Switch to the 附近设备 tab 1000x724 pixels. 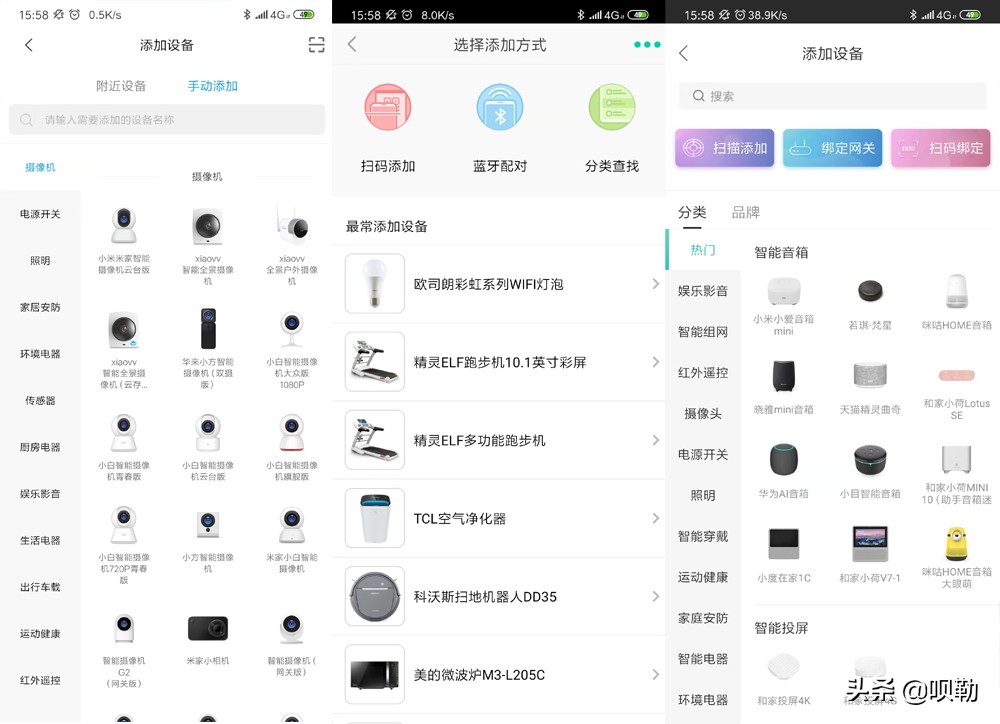pos(120,86)
